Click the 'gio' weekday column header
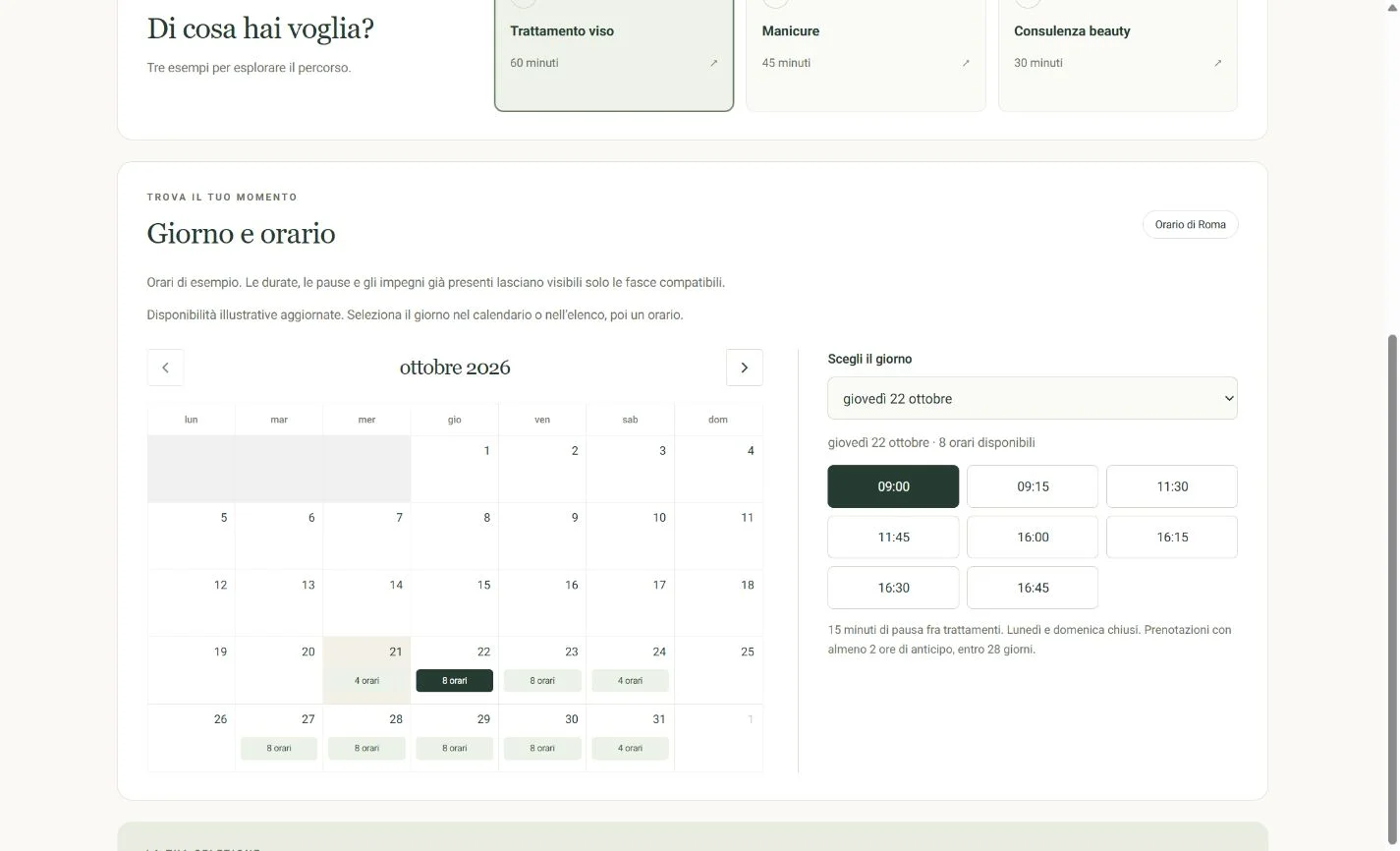 tap(454, 420)
